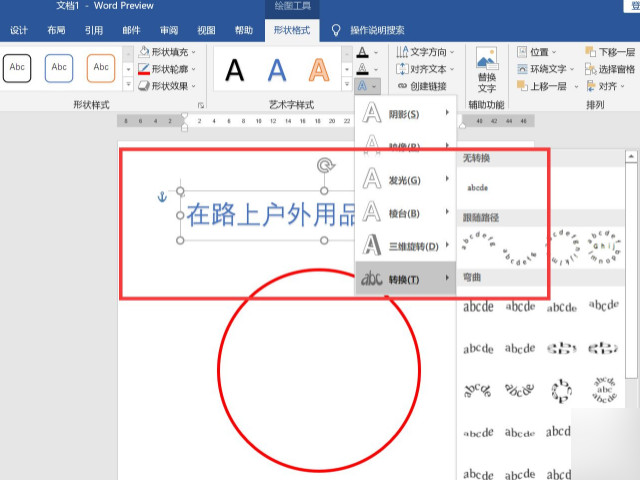Click the 上移一层 button

click(541, 86)
